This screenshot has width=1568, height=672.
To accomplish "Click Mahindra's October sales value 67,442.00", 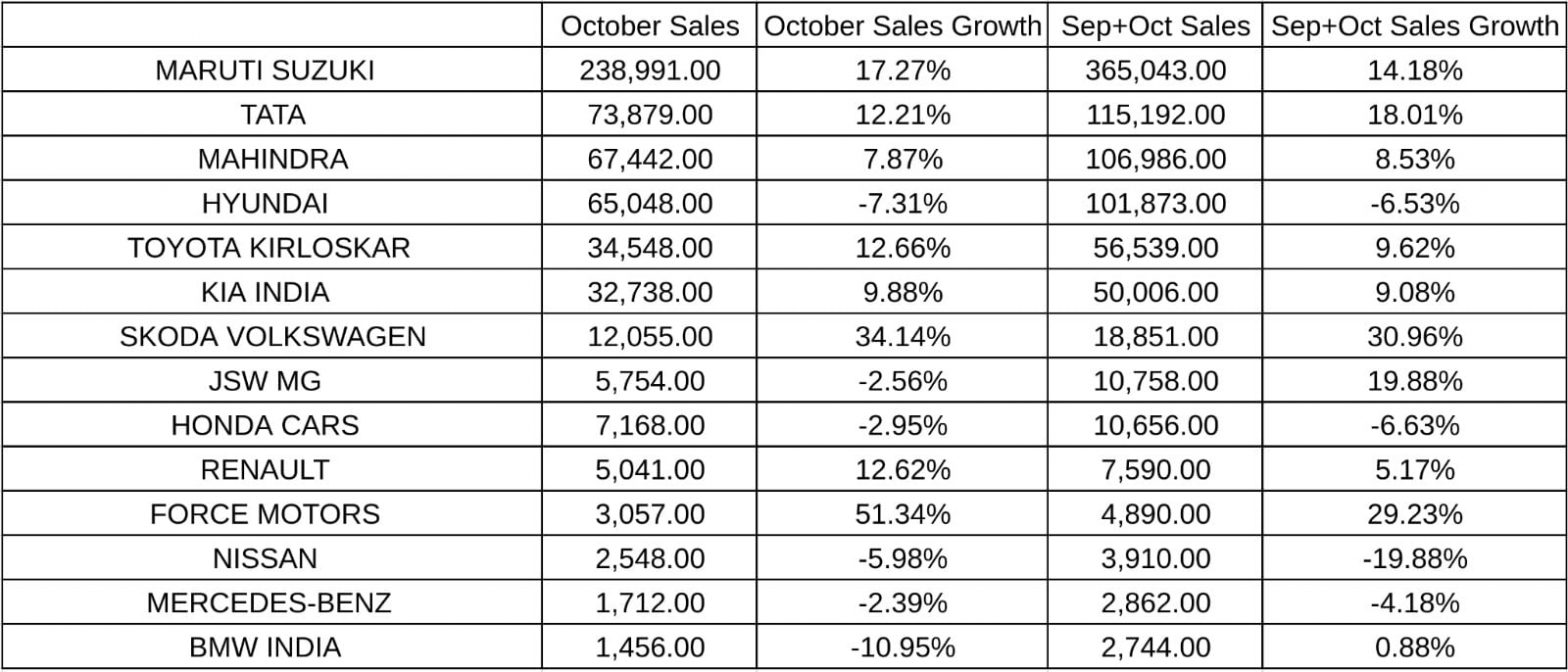I will (646, 160).
